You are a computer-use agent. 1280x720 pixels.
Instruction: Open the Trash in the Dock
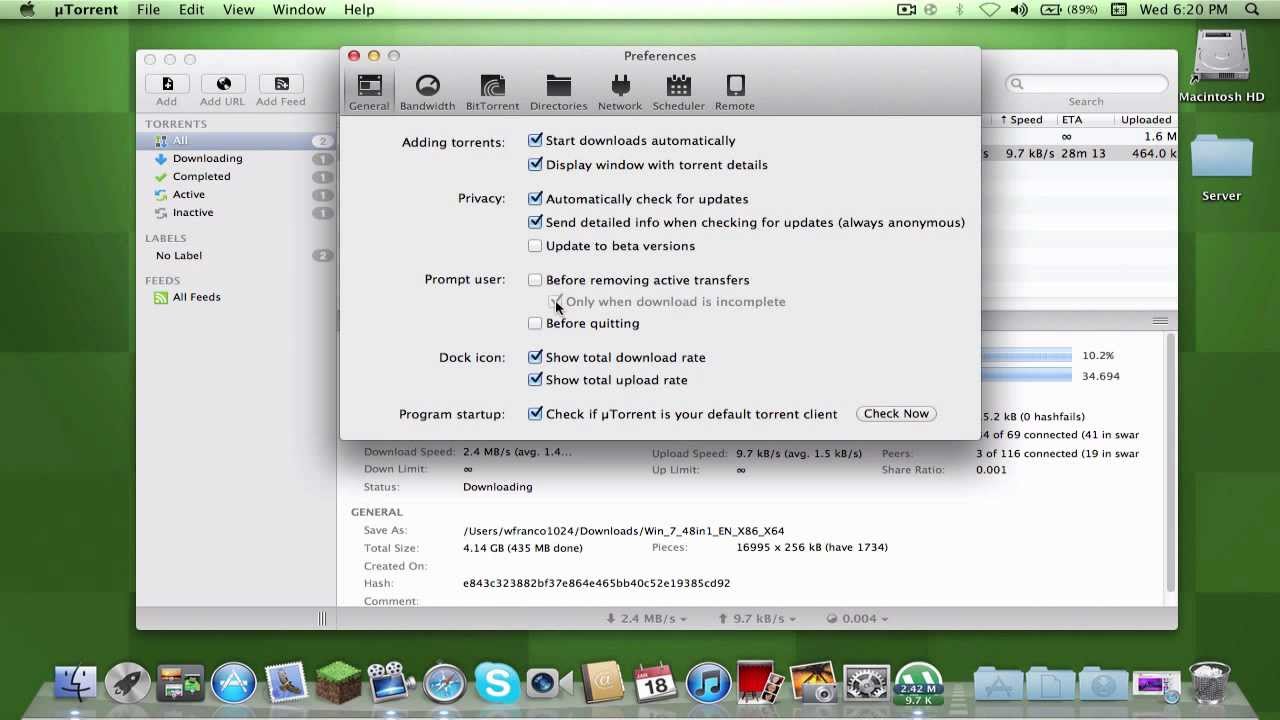1209,683
